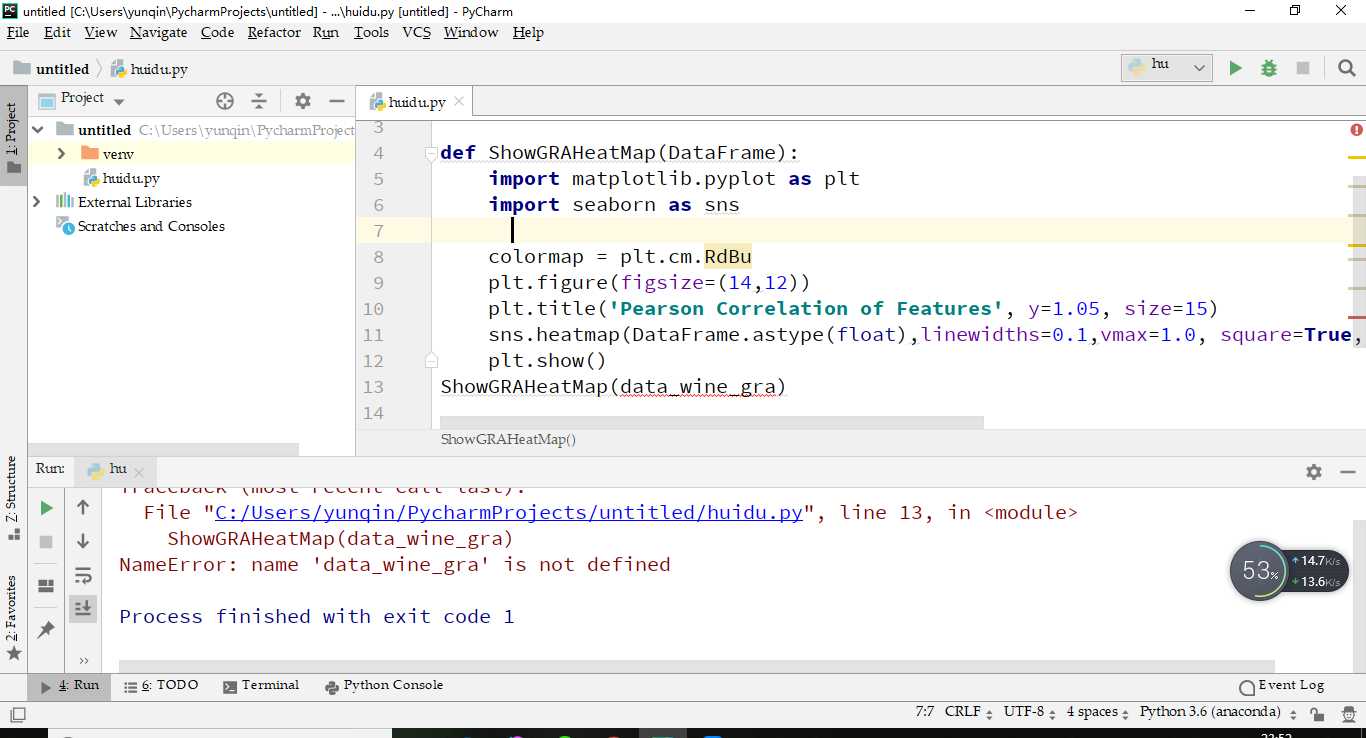This screenshot has height=738, width=1366.
Task: Expand the venv folder
Action: click(62, 154)
